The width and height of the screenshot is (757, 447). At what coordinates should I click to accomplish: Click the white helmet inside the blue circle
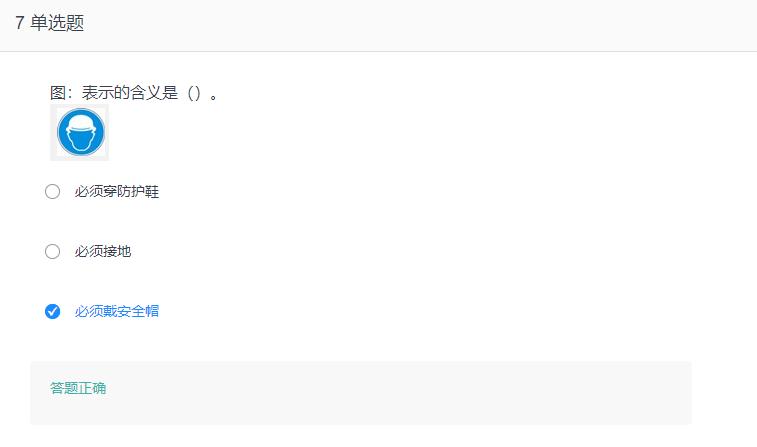tap(80, 130)
